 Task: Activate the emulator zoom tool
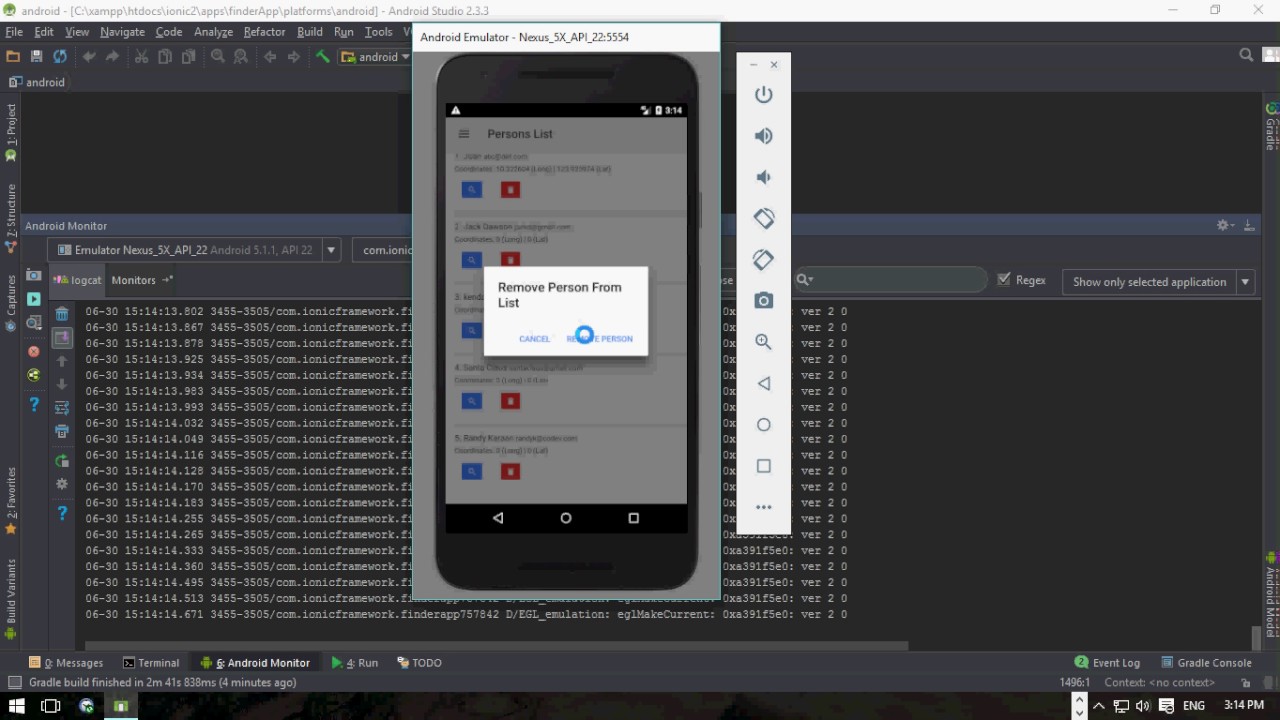pos(763,341)
